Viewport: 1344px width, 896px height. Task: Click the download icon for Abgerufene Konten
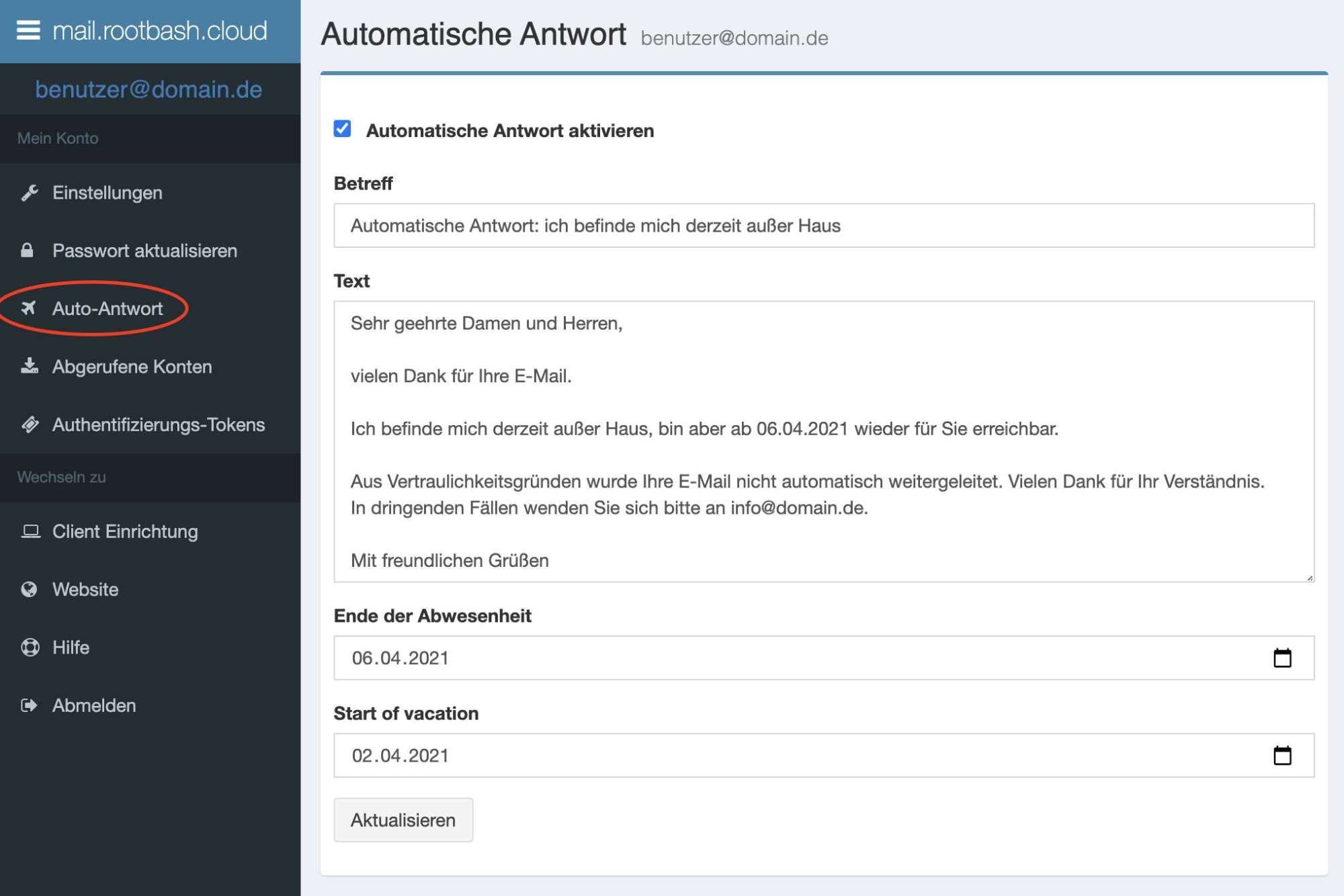pos(29,366)
